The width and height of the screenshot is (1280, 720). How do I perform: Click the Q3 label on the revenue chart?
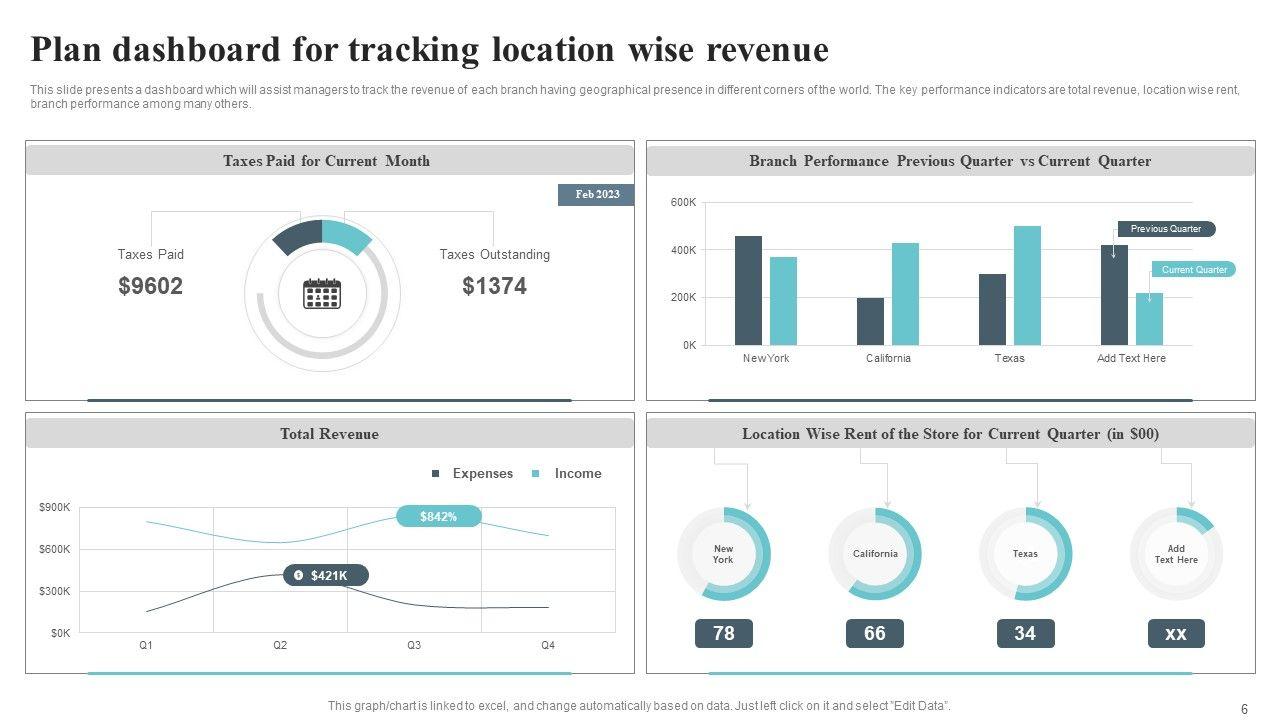414,646
